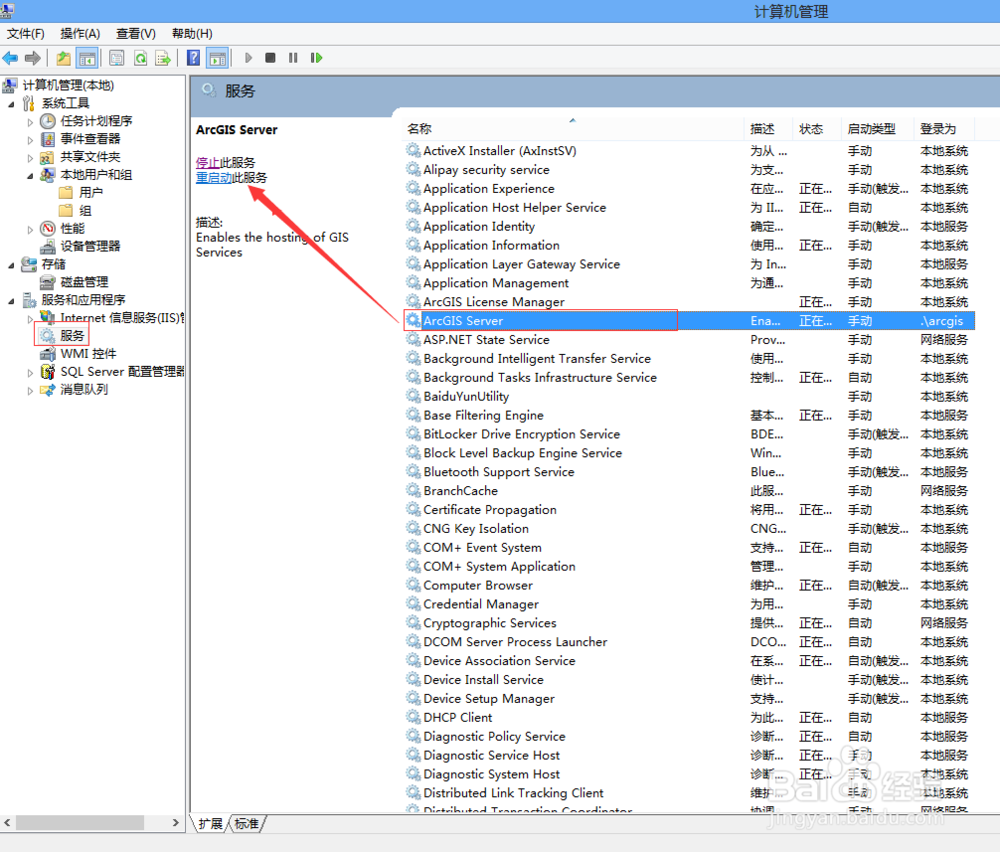Collapse the 服务和应用程序 tree node
The width and height of the screenshot is (1000, 852).
[x=11, y=301]
